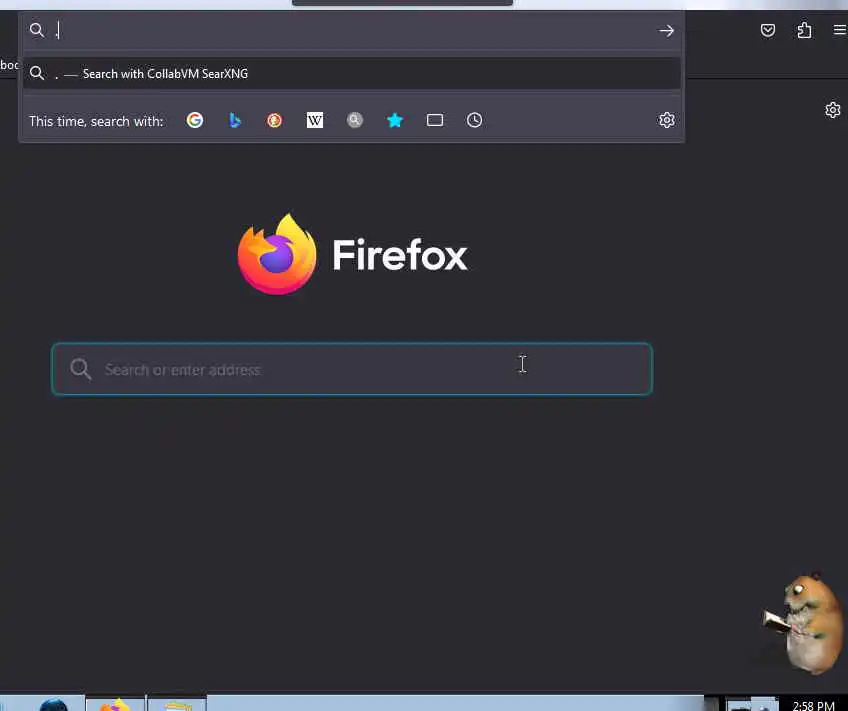Click the Go arrow in the address bar

tap(666, 31)
